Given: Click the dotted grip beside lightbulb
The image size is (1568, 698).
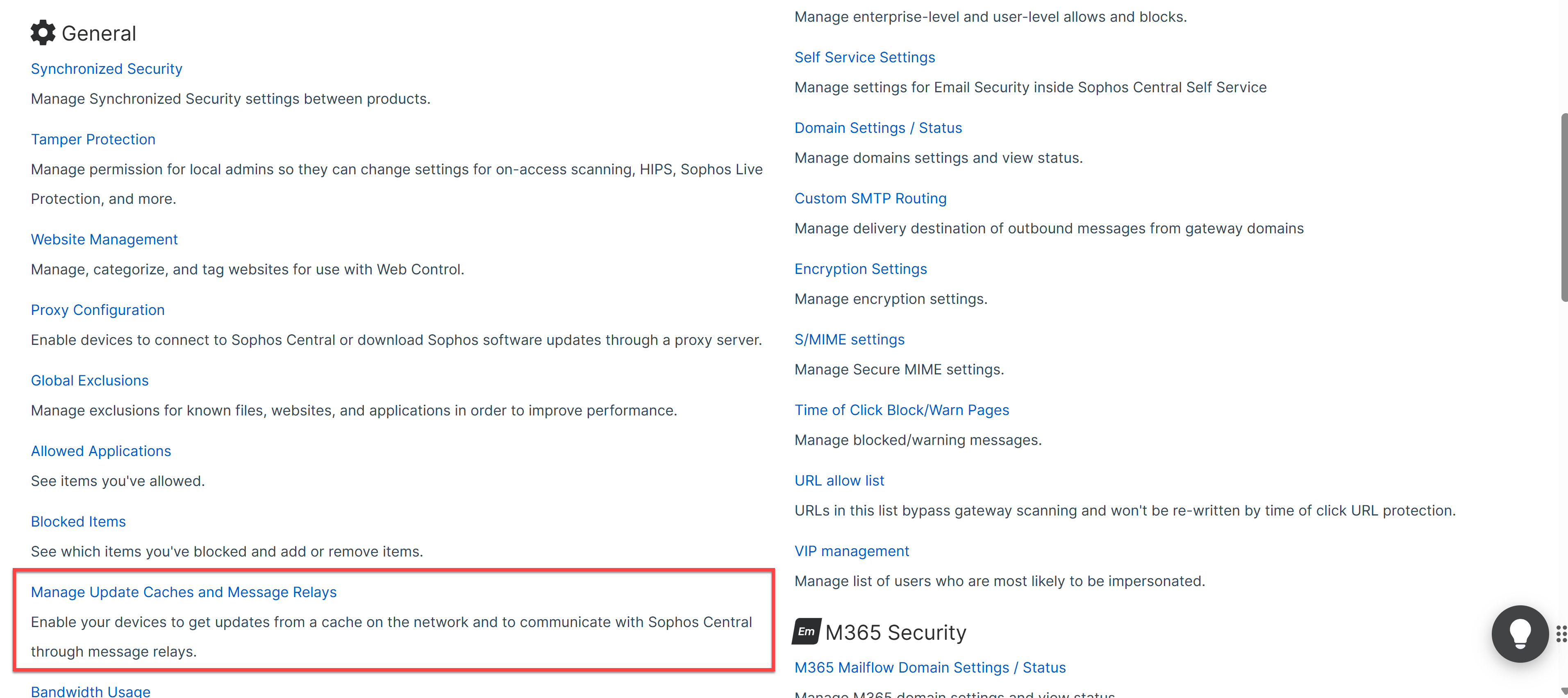Looking at the screenshot, I should [1561, 634].
